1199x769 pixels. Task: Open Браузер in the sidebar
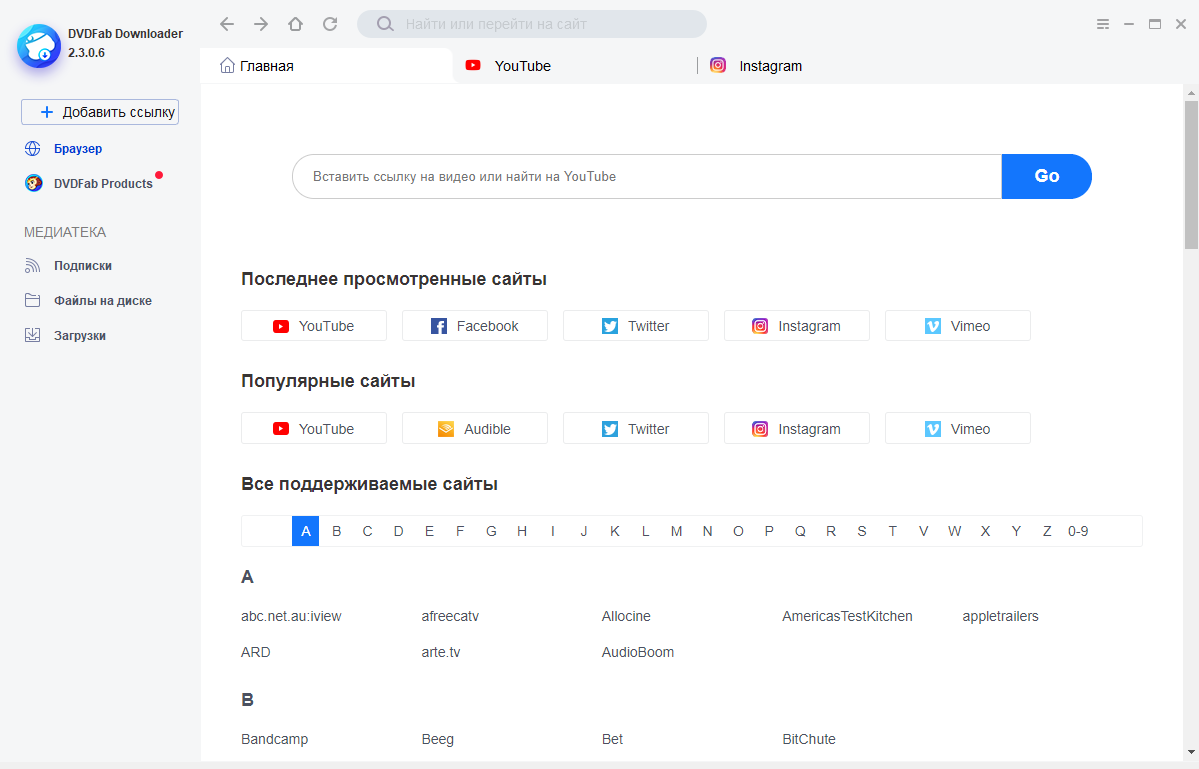[x=78, y=148]
